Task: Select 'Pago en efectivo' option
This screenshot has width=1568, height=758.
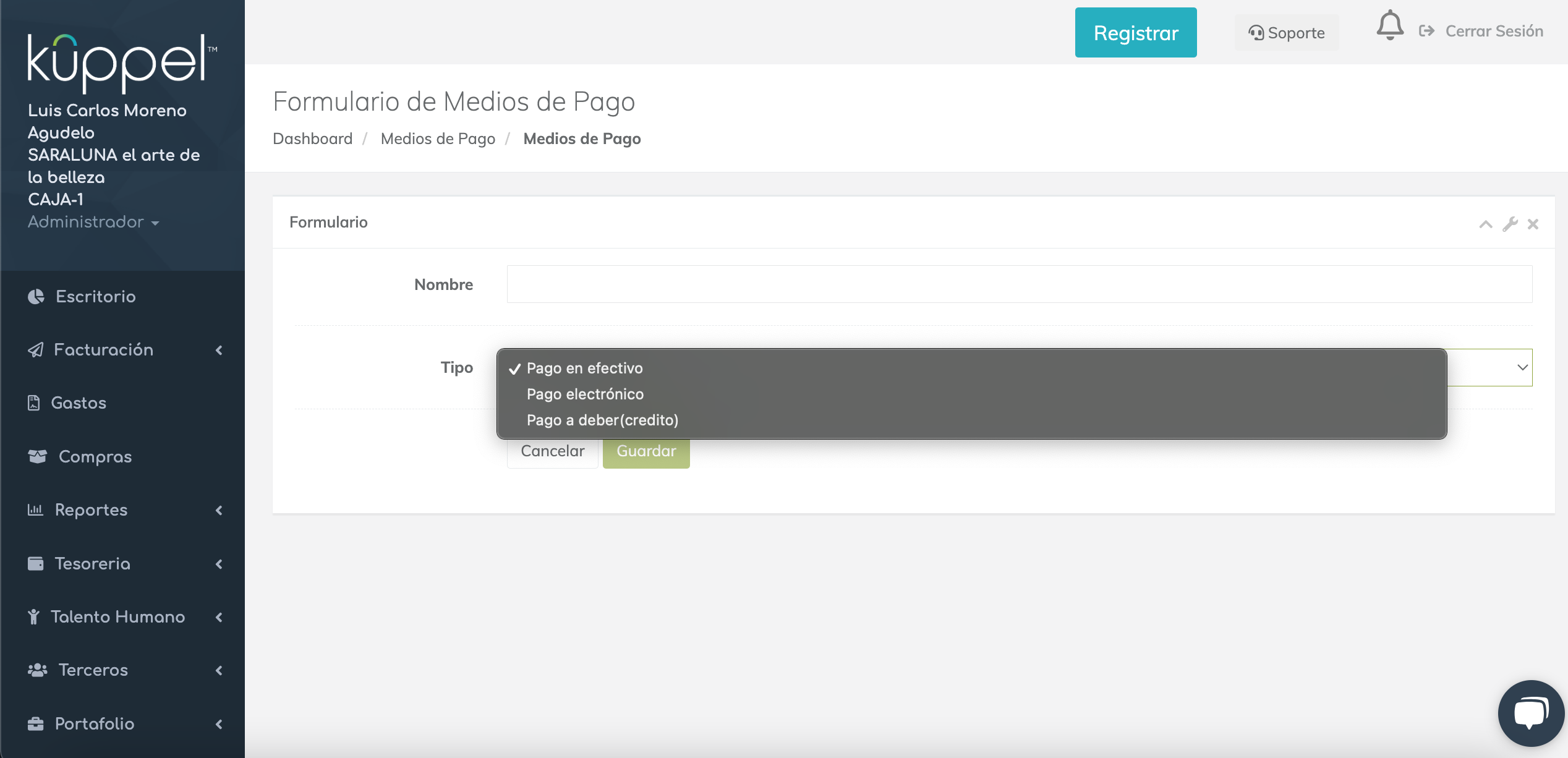Action: pos(584,368)
